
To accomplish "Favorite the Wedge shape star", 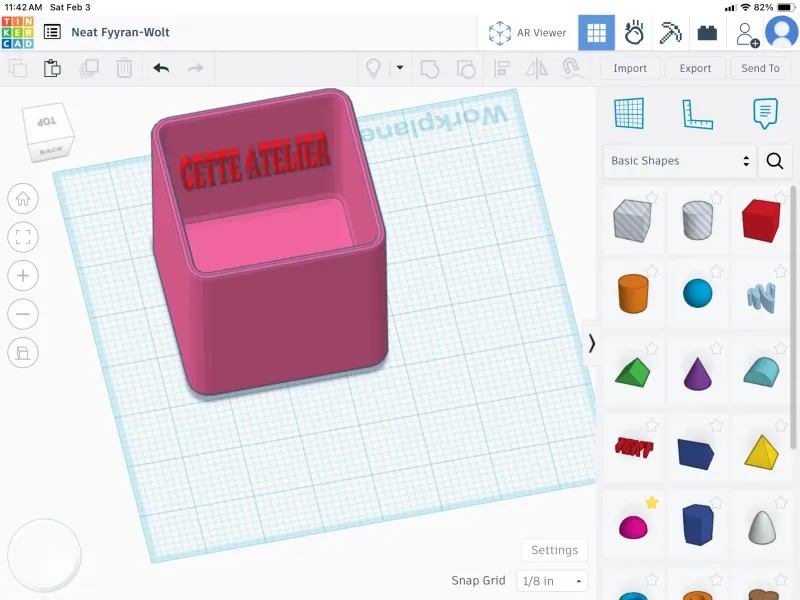I will click(x=716, y=424).
